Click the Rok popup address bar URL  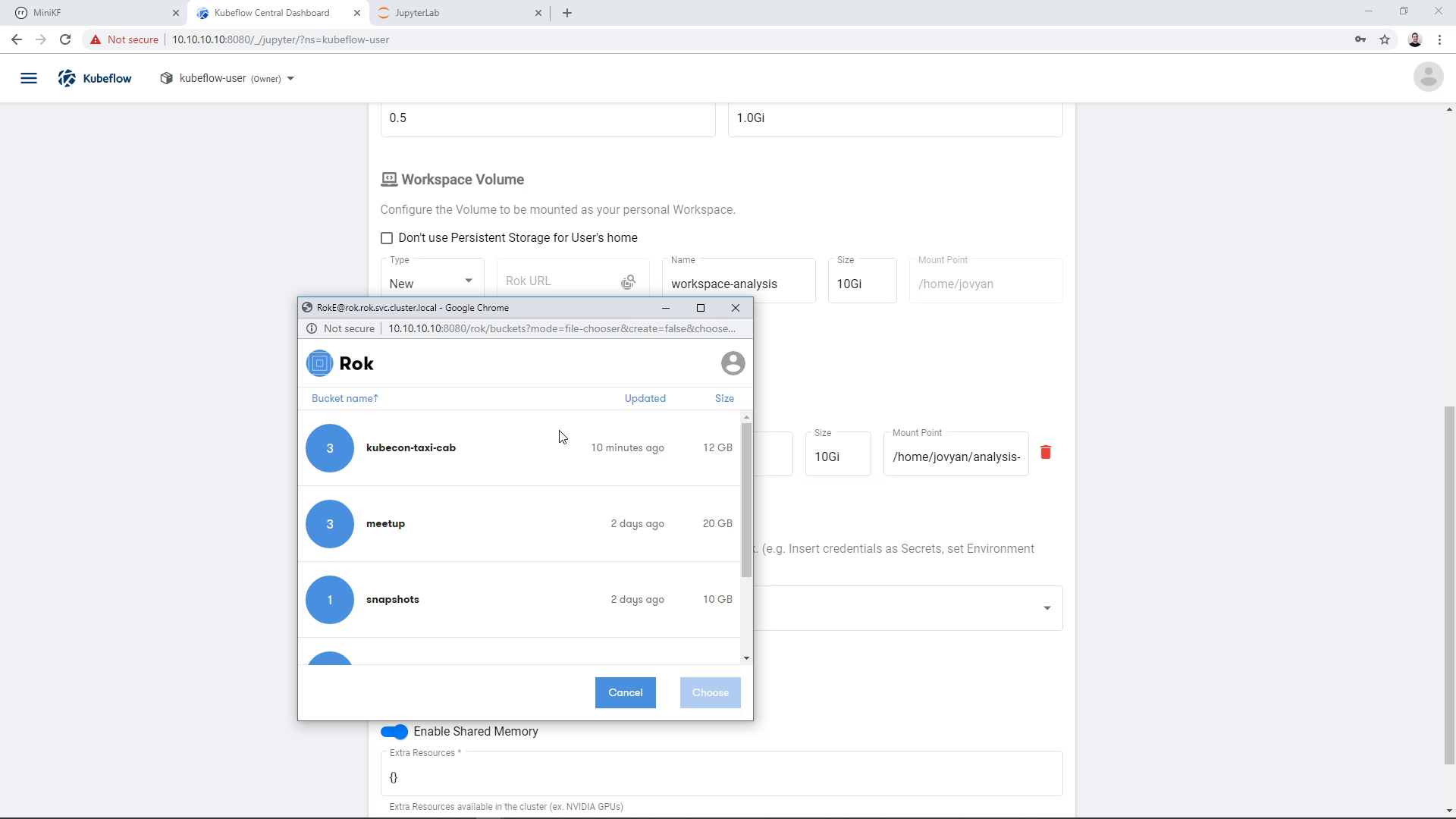click(562, 328)
